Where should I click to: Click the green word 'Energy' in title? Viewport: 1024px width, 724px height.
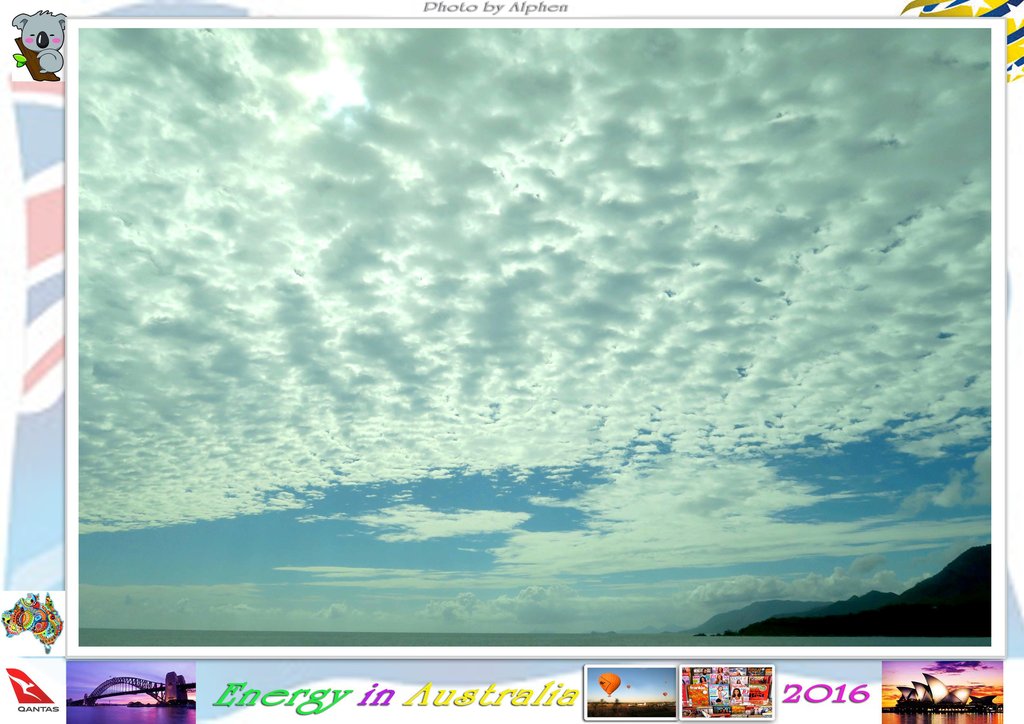point(282,695)
